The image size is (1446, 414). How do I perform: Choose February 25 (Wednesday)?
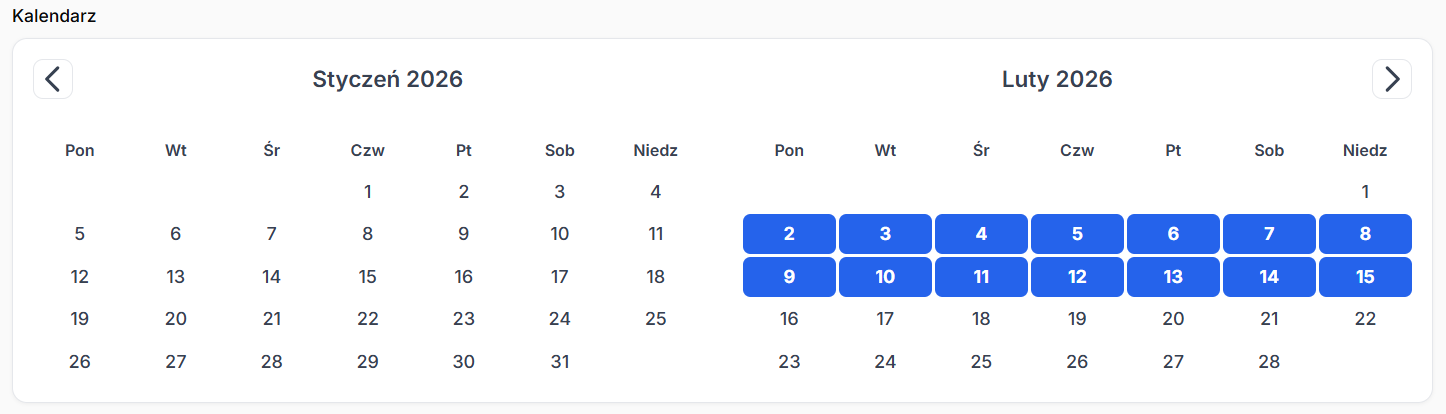tap(981, 361)
